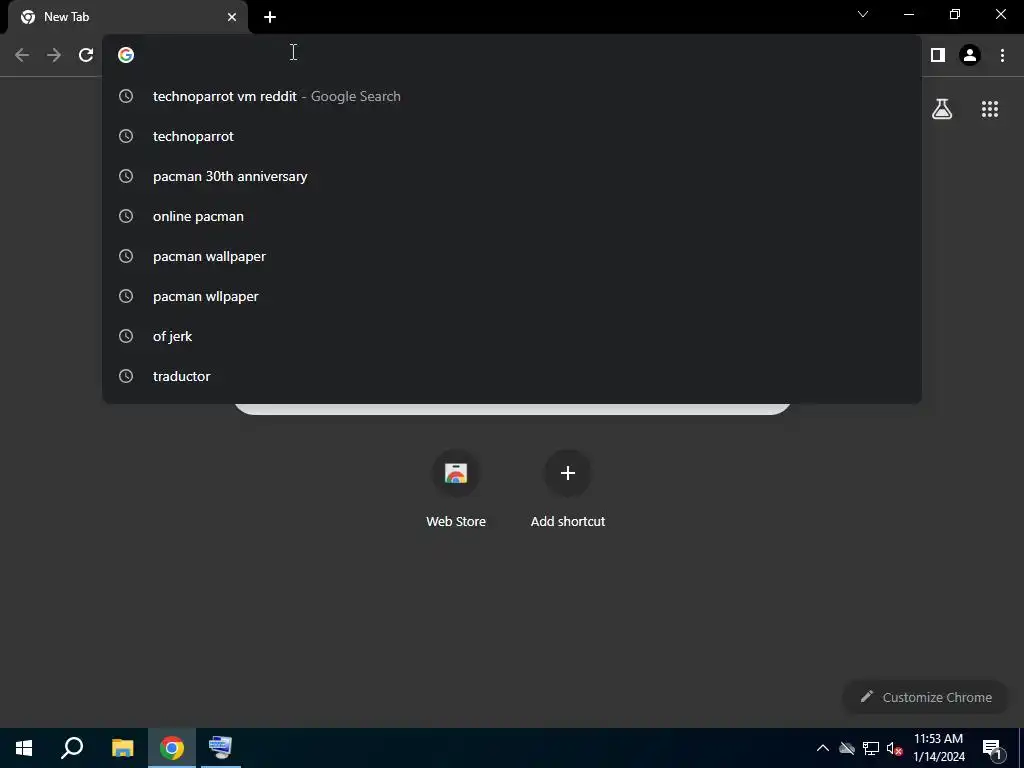
Task: Click the Google logo in address bar
Action: coord(126,55)
